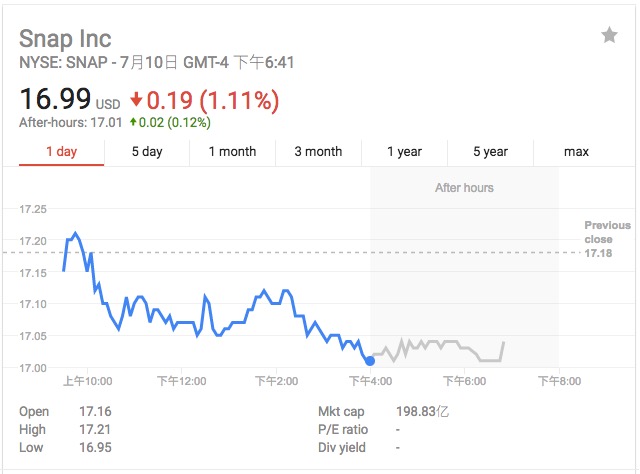
Task: Click the star icon to follow stock
Action: [x=609, y=36]
